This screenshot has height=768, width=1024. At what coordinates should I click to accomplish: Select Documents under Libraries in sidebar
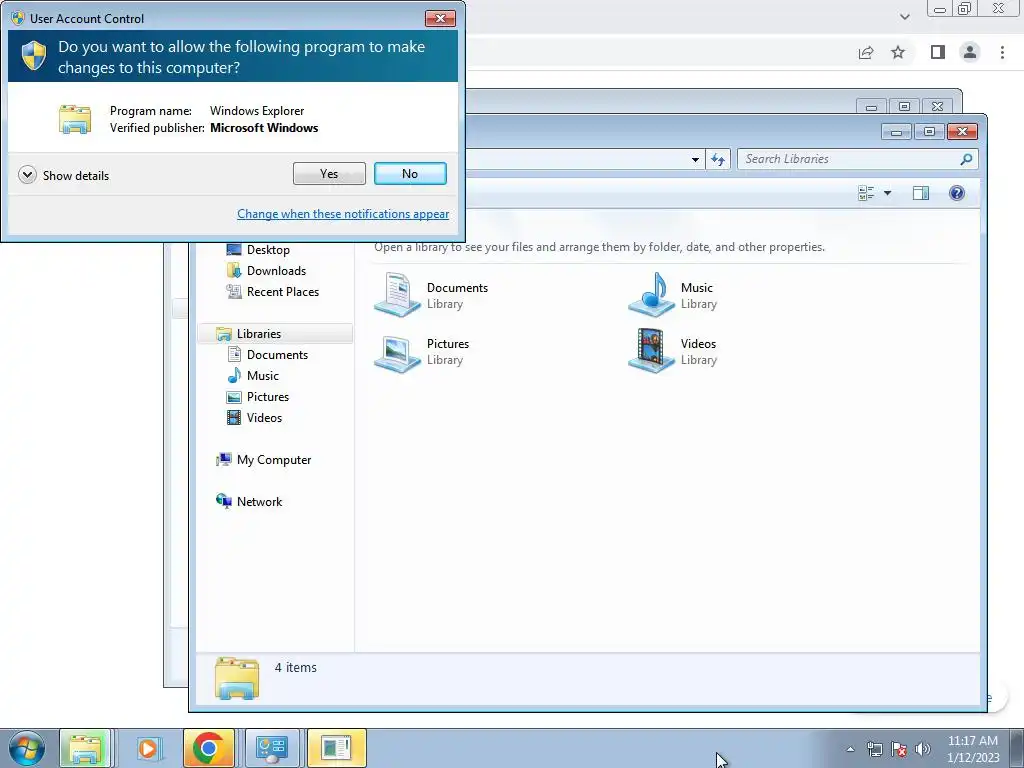coord(277,355)
